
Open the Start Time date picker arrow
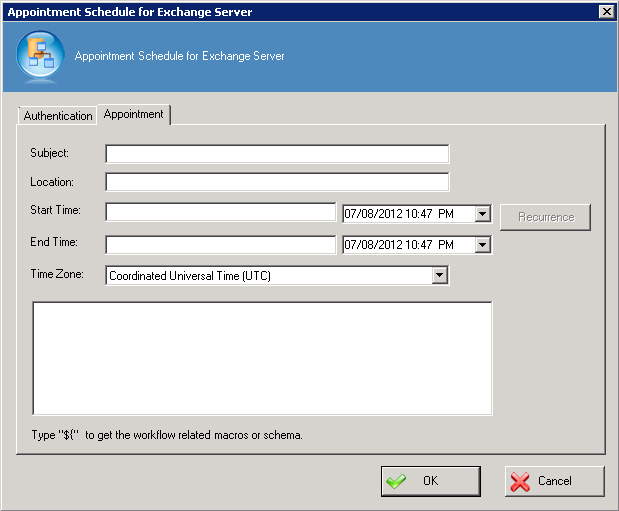click(483, 213)
